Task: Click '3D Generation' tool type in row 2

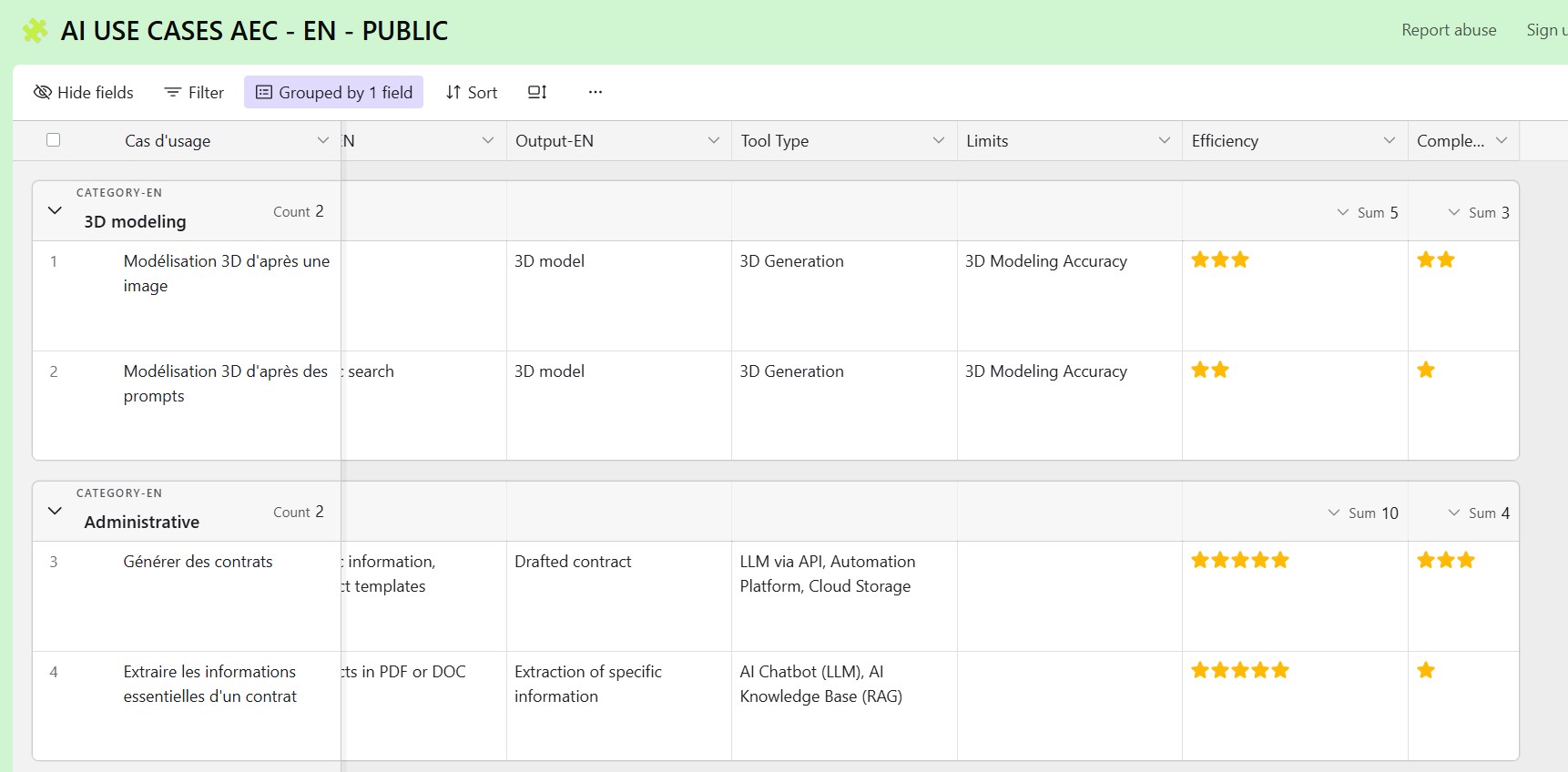Action: [844, 405]
